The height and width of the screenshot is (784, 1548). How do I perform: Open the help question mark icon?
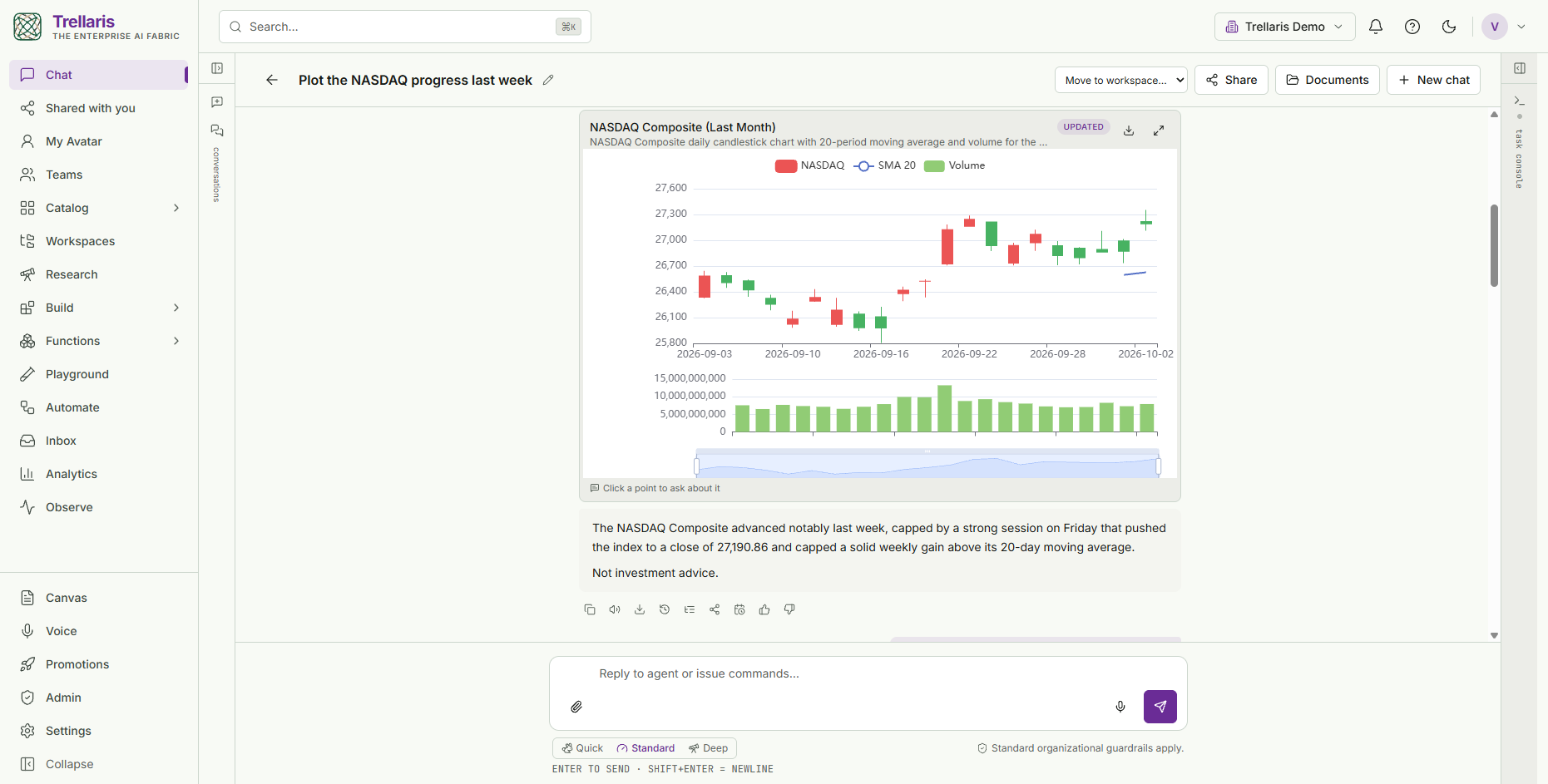[1412, 27]
